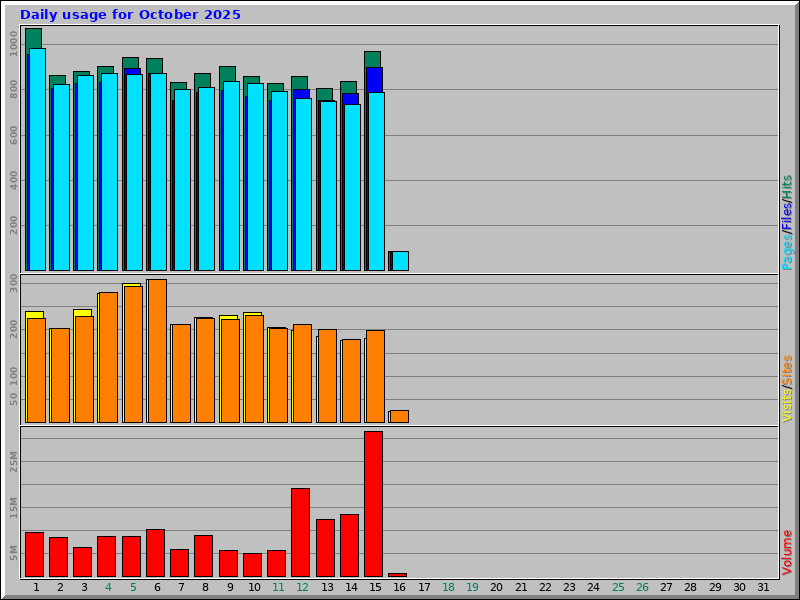Select the cyan Pages bar for day 1
This screenshot has height=600, width=800.
[x=37, y=160]
